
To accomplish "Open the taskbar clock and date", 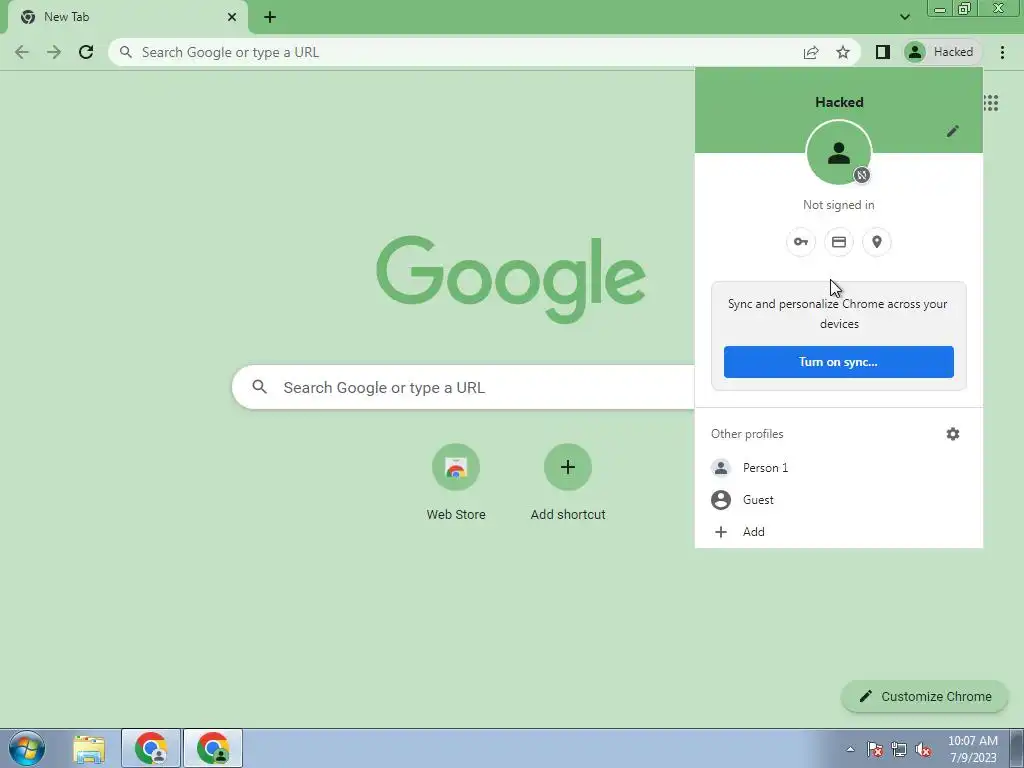I will click(973, 749).
